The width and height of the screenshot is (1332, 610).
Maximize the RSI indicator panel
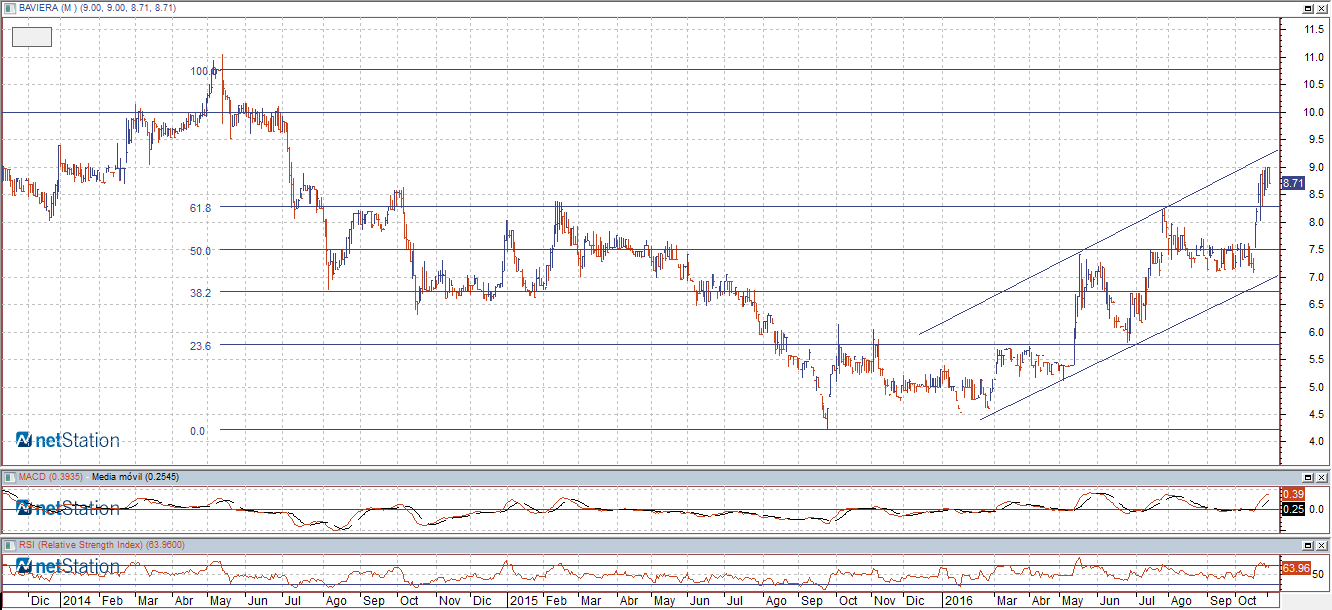[1307, 545]
